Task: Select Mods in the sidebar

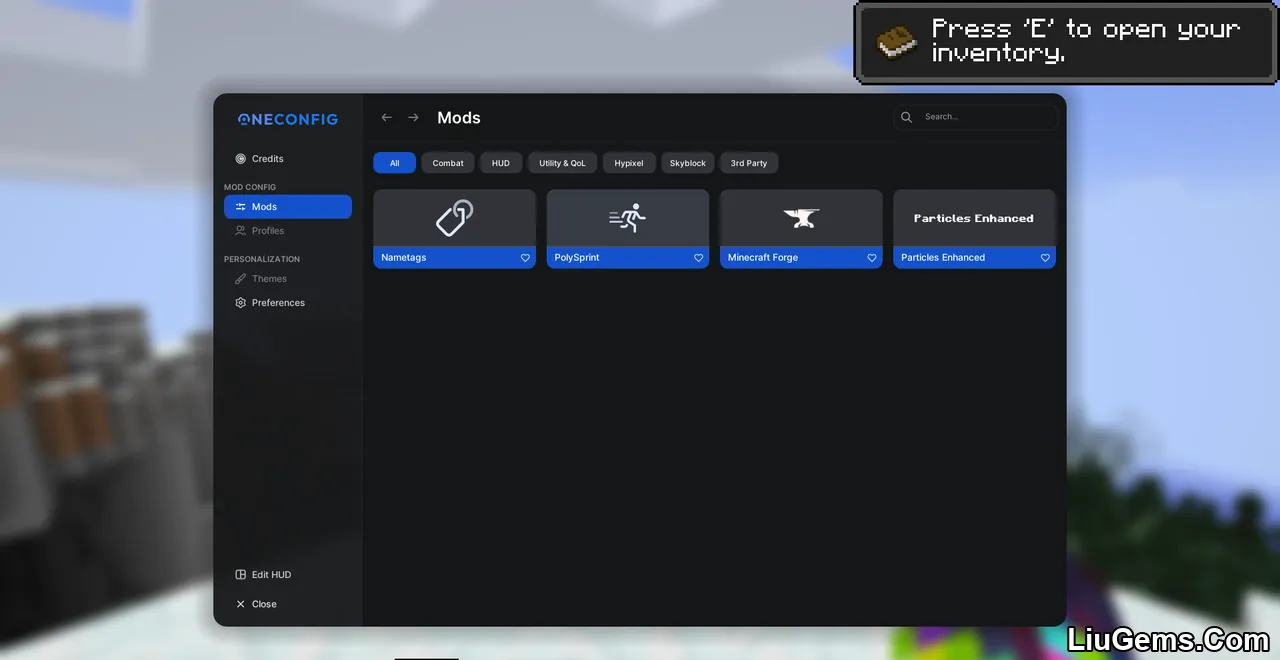Action: point(288,207)
